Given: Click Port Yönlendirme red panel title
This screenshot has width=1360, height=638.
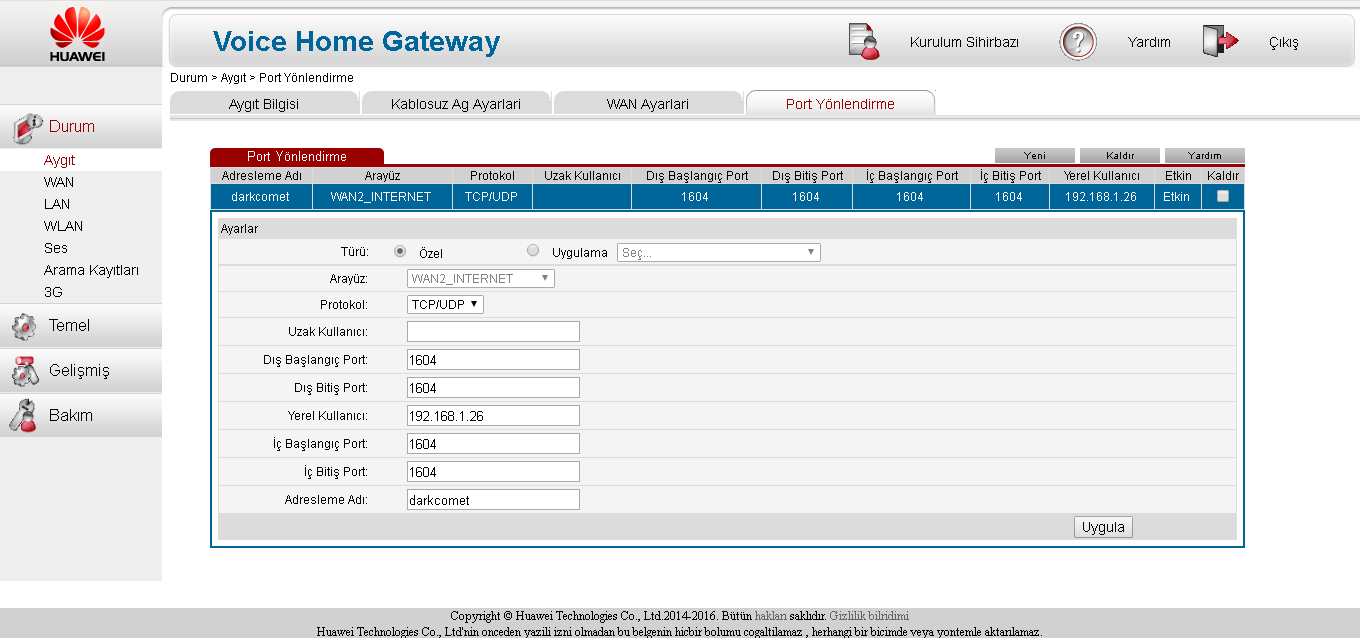Looking at the screenshot, I should tap(297, 157).
